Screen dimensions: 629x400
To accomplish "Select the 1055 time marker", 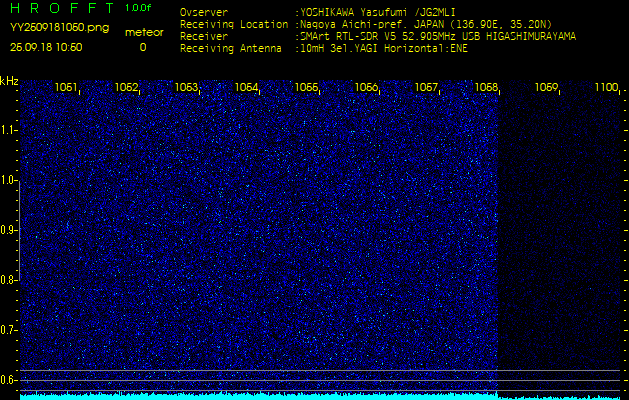I will coord(306,88).
